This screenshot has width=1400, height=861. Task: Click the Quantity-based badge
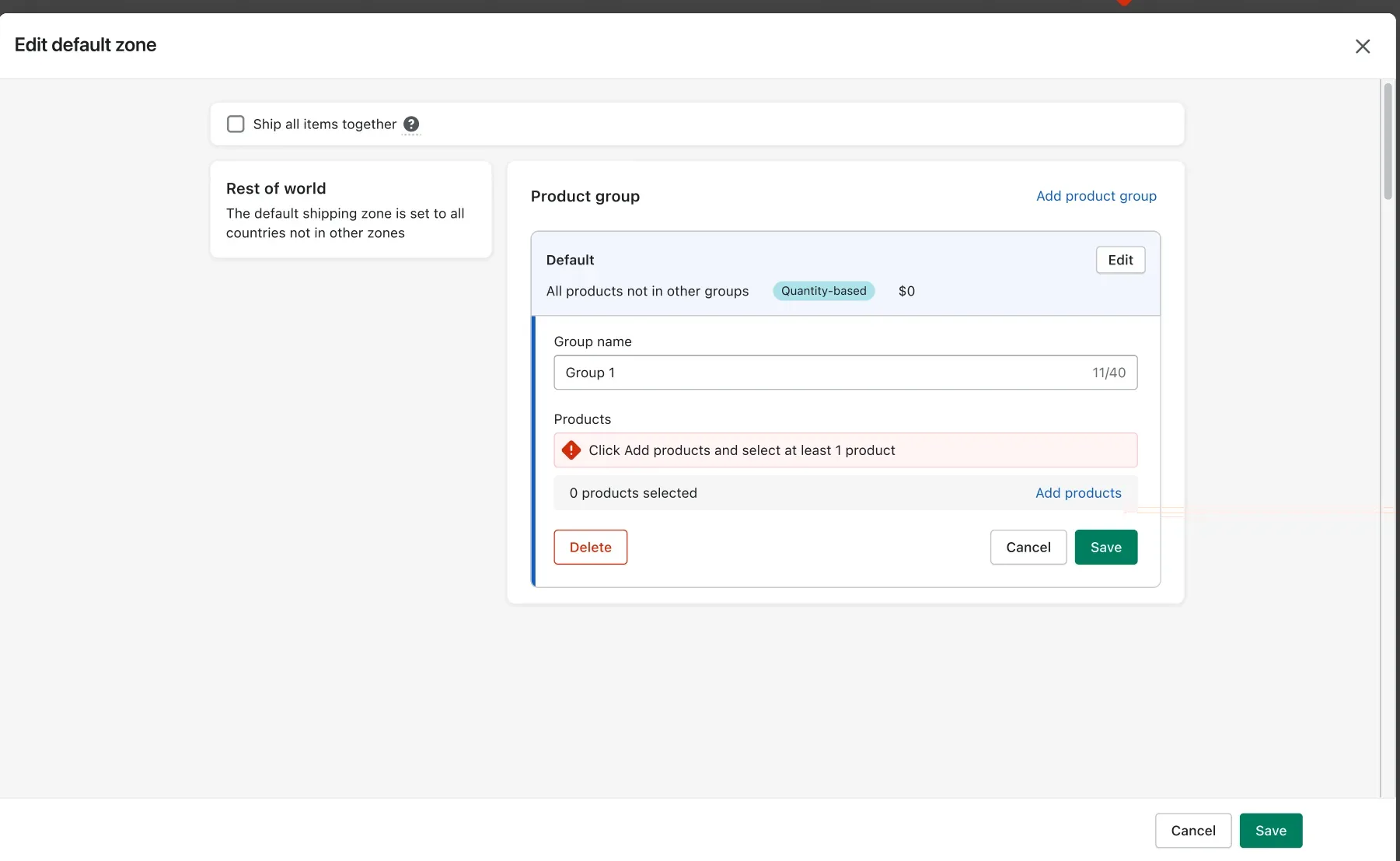pos(823,291)
